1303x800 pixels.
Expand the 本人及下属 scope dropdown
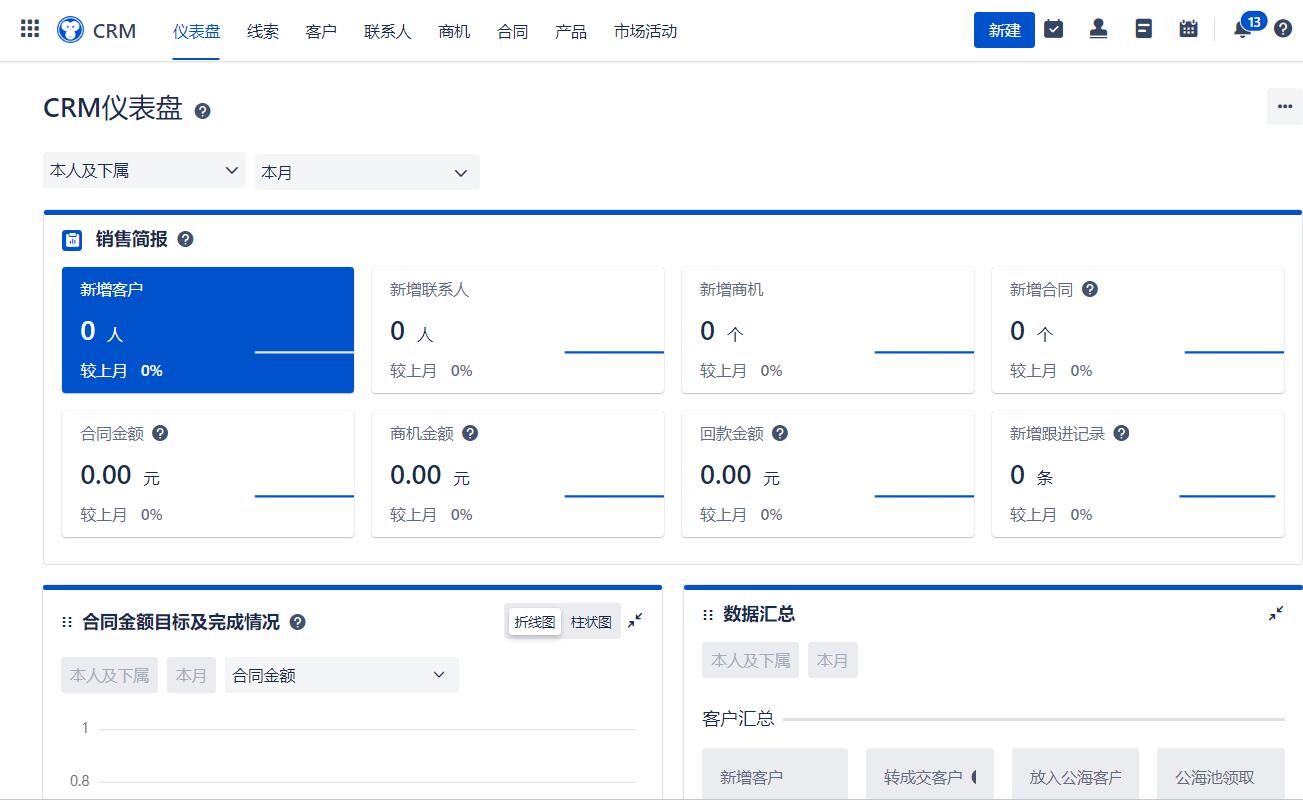click(x=144, y=171)
